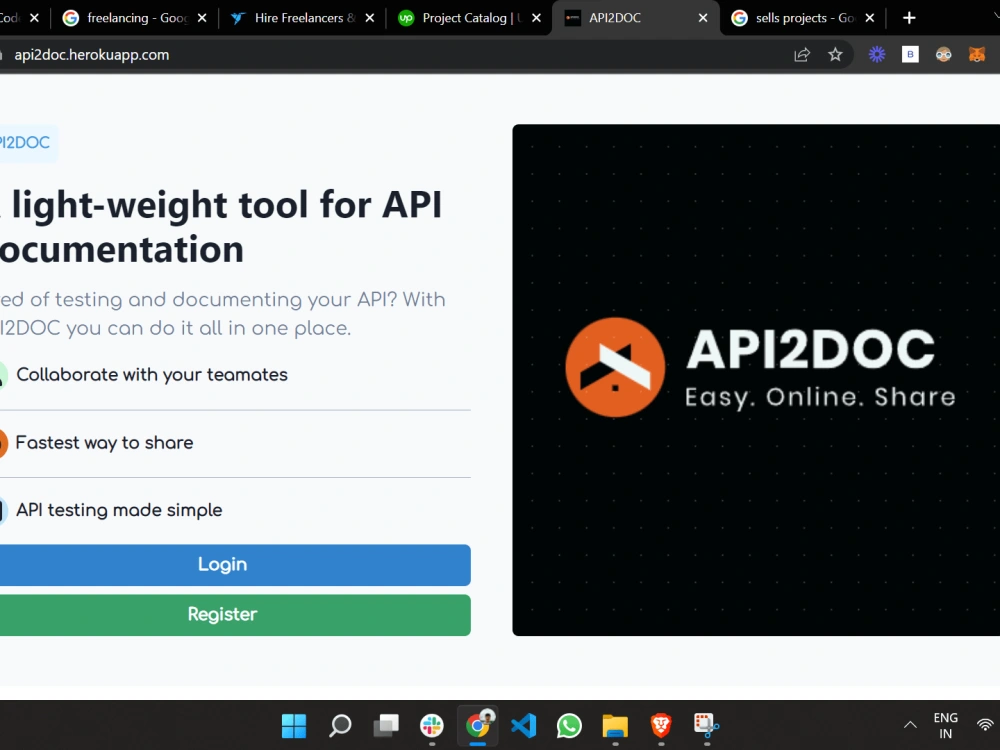Image resolution: width=1000 pixels, height=750 pixels.
Task: Close the Hire Freelancers tab
Action: point(369,18)
